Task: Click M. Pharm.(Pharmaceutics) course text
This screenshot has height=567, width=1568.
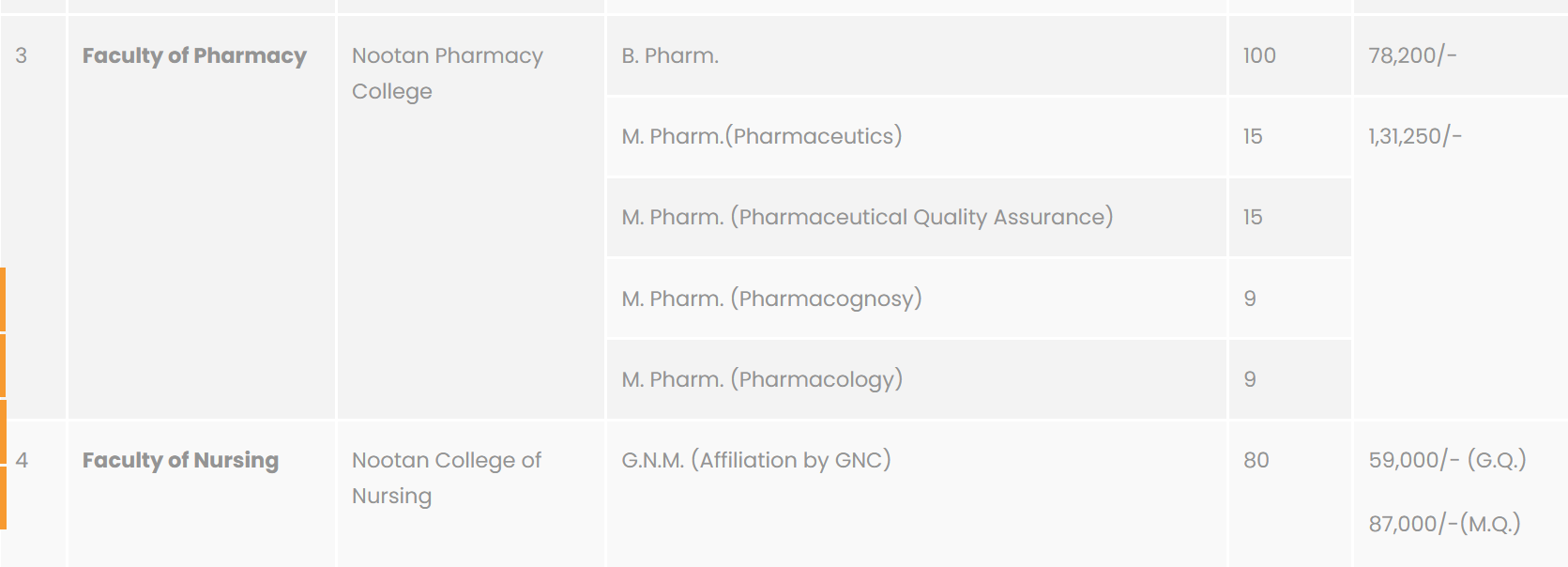Action: pyautogui.click(x=761, y=137)
